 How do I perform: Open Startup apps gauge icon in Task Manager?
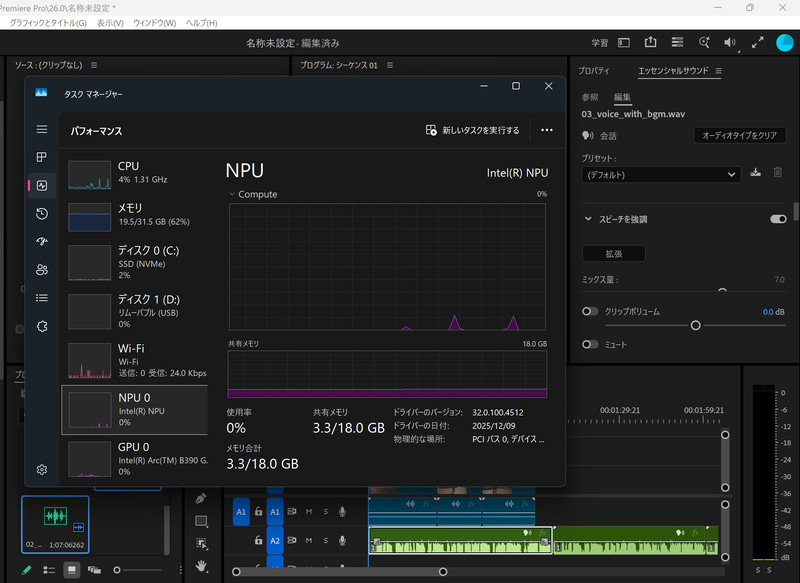[42, 241]
